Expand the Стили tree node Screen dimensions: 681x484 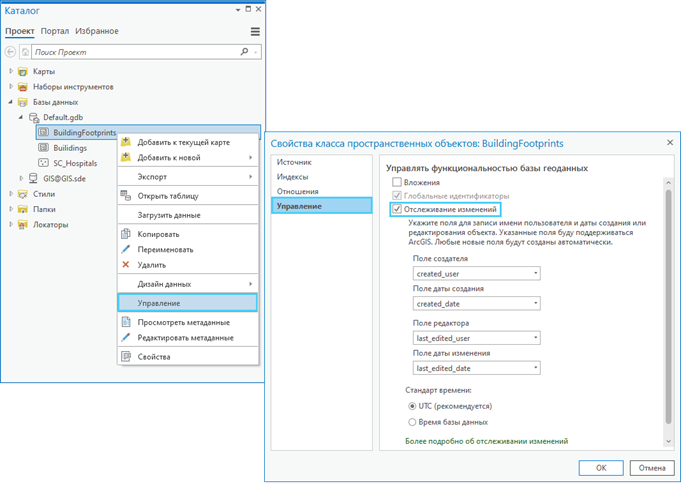click(11, 194)
